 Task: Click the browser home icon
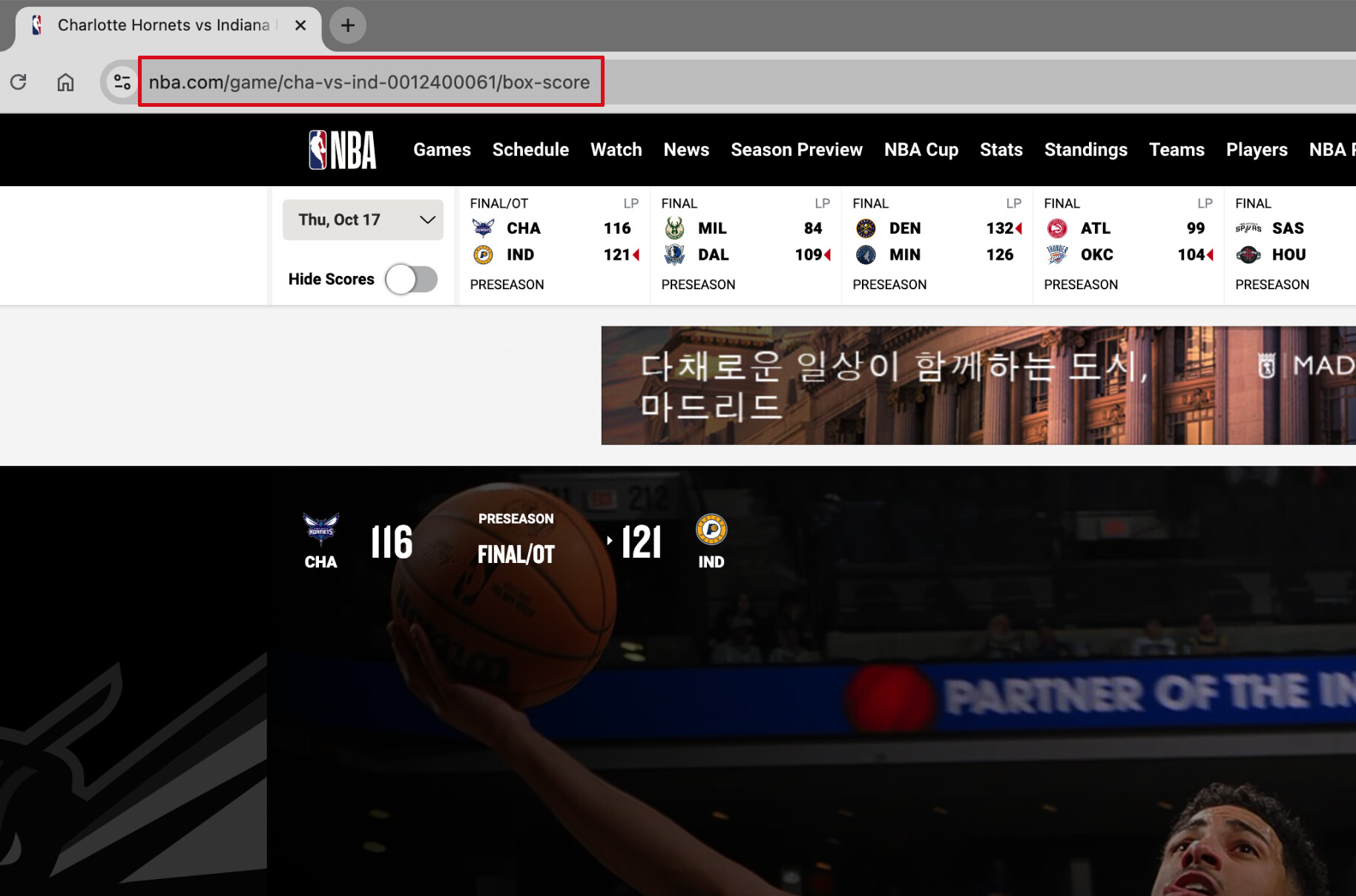click(65, 82)
